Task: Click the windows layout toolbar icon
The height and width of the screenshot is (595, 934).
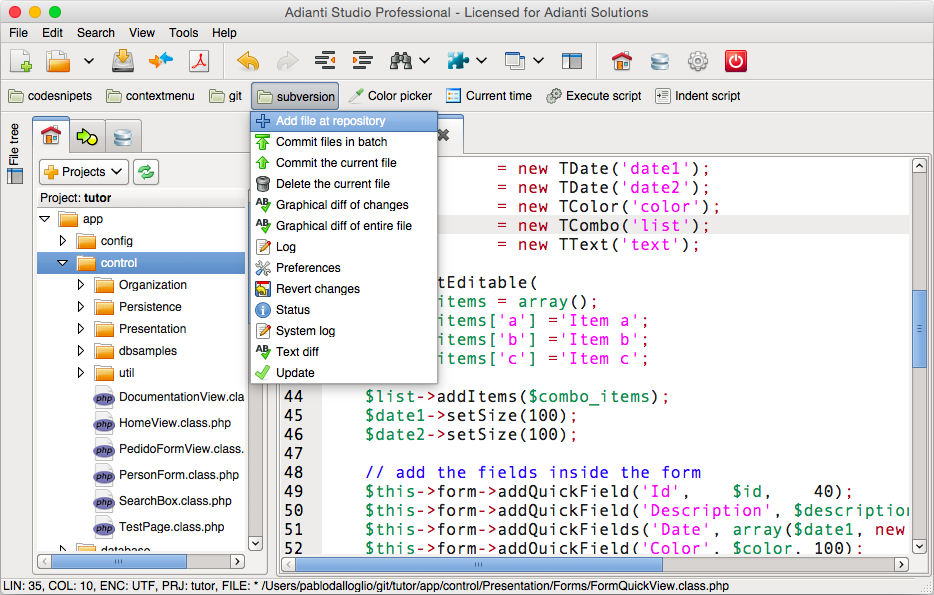Action: [x=515, y=61]
